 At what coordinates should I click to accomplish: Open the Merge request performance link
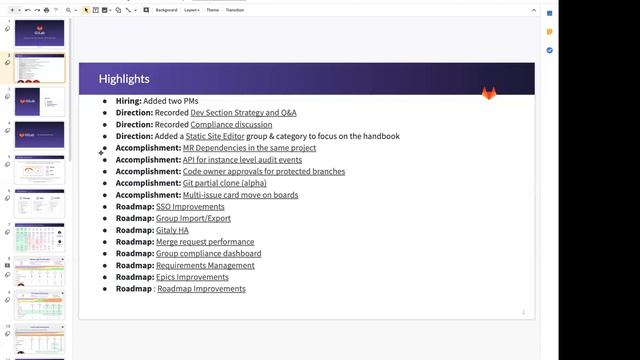pyautogui.click(x=205, y=242)
